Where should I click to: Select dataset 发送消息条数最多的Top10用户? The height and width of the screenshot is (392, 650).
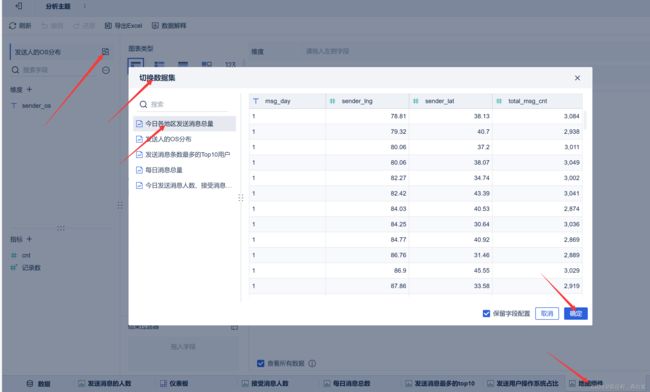tap(184, 155)
